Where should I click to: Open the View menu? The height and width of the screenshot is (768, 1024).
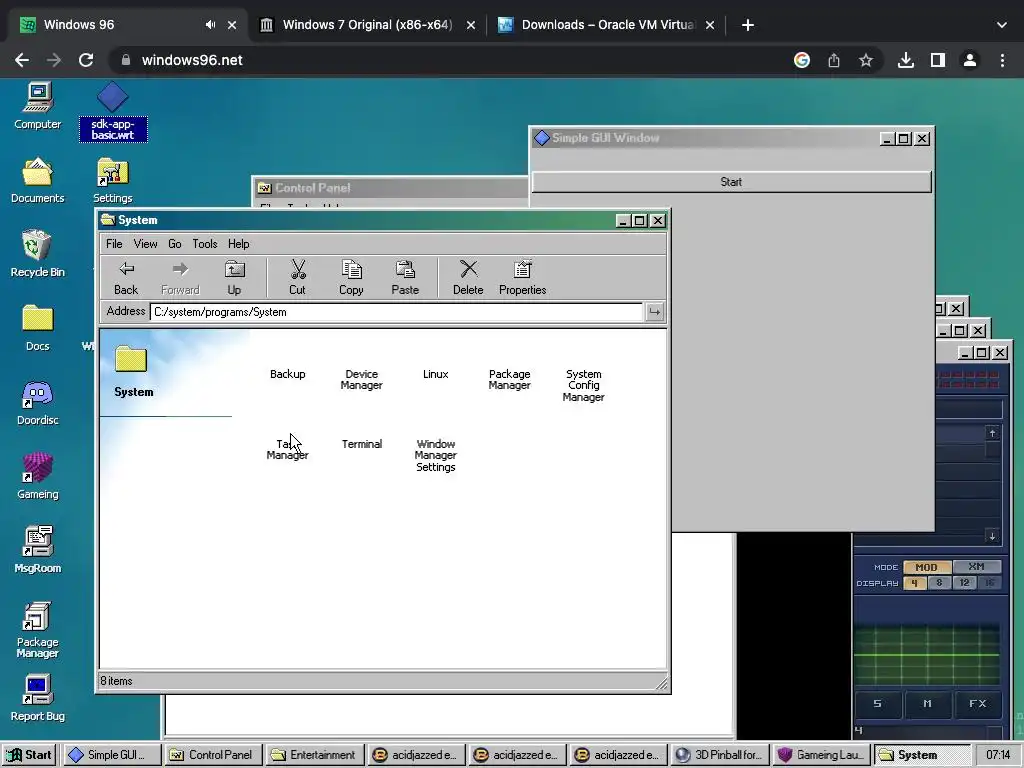145,244
